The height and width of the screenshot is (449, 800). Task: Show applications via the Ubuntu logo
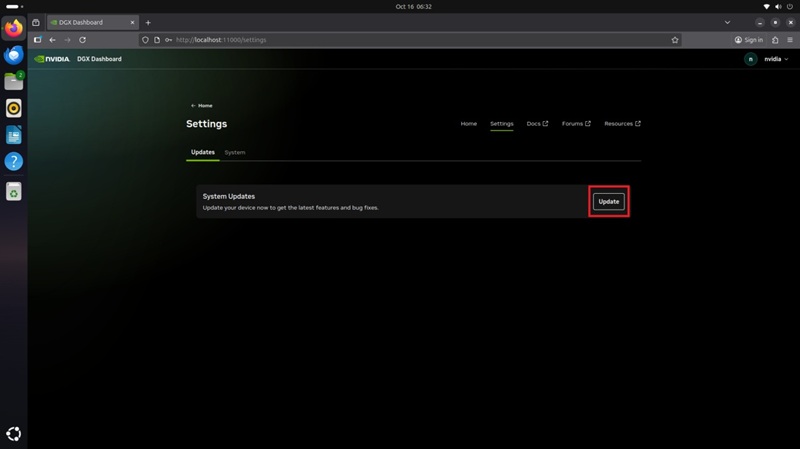14,434
